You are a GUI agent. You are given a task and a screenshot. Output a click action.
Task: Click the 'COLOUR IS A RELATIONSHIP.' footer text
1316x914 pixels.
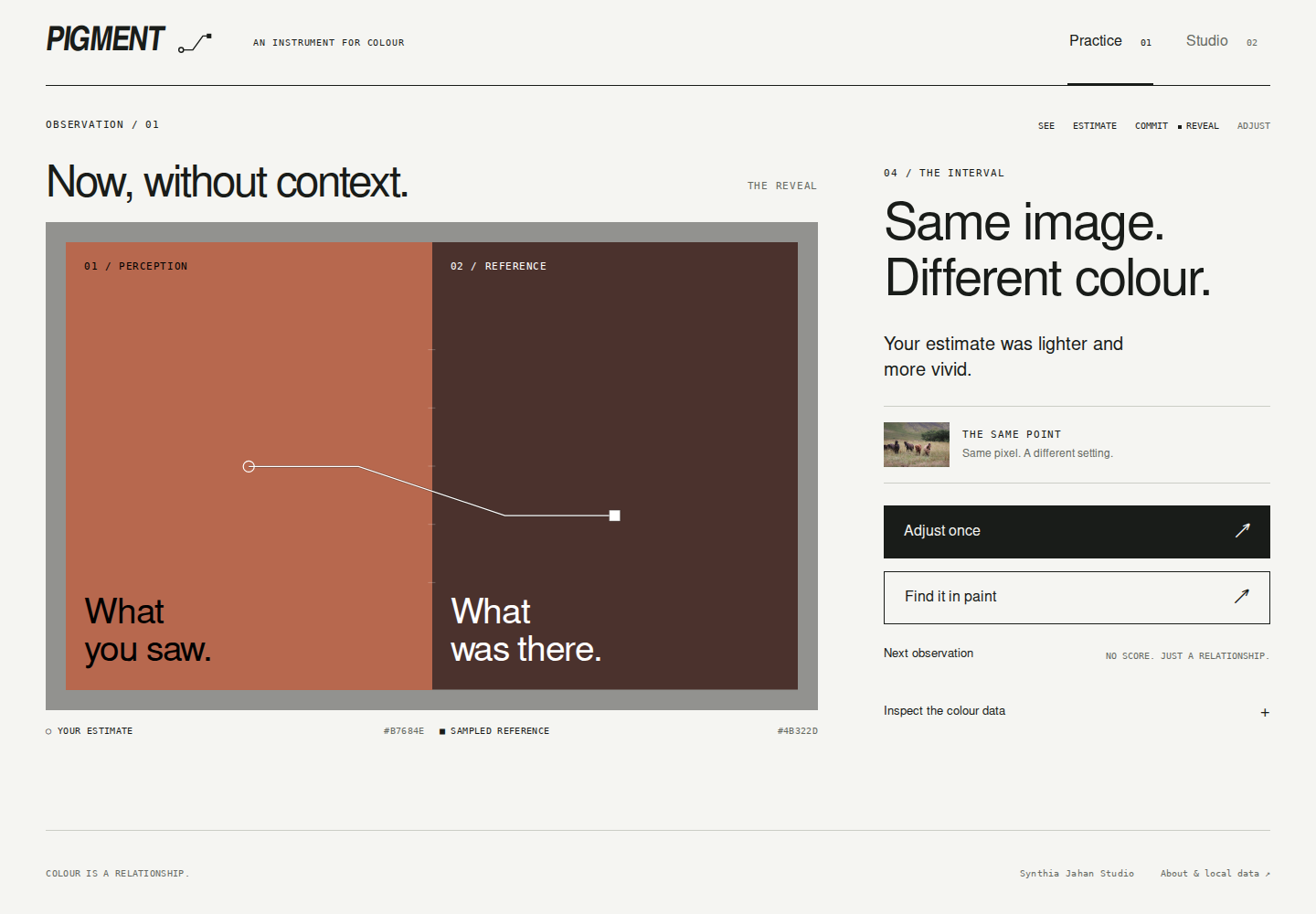coord(118,874)
